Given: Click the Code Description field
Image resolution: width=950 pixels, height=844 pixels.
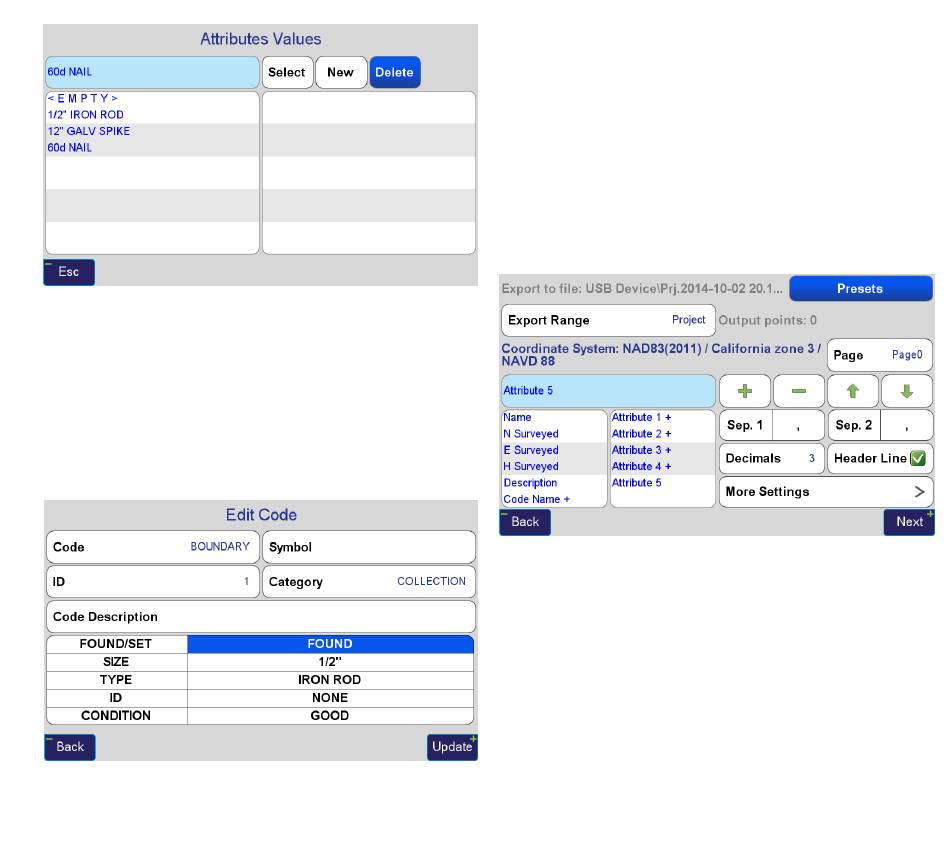Looking at the screenshot, I should [261, 617].
